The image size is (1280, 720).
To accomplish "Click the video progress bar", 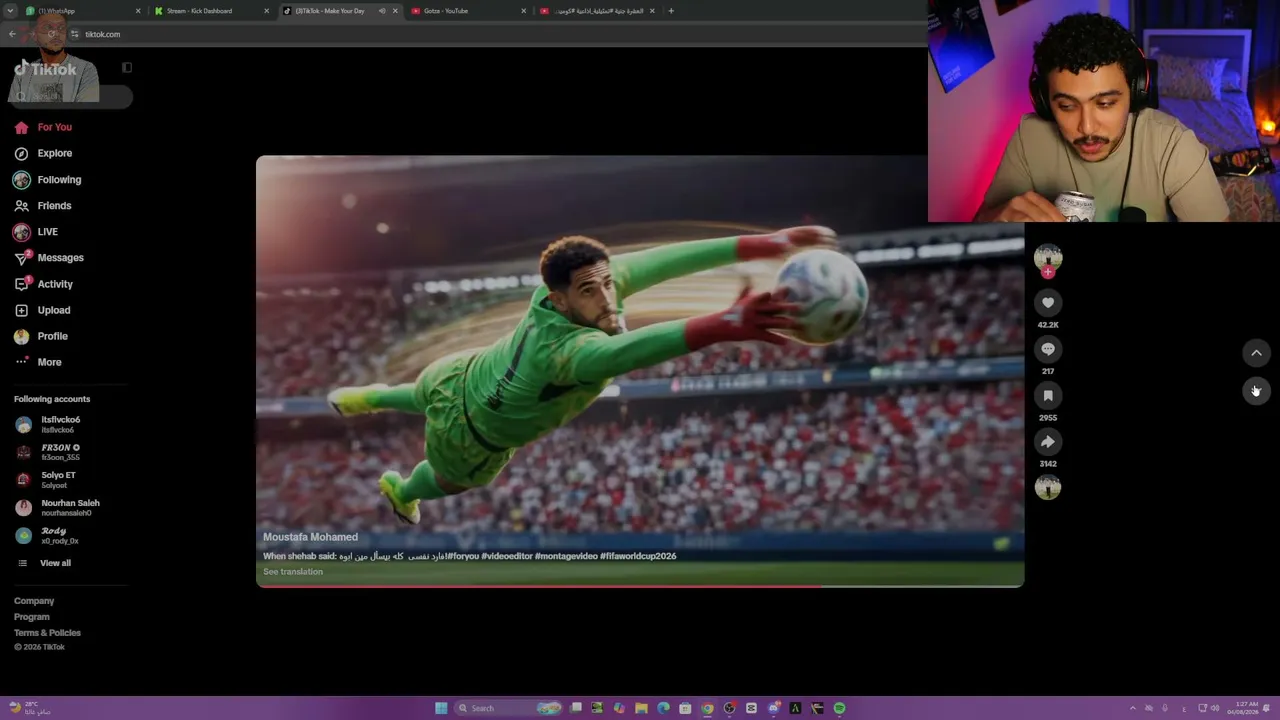I will (x=640, y=586).
